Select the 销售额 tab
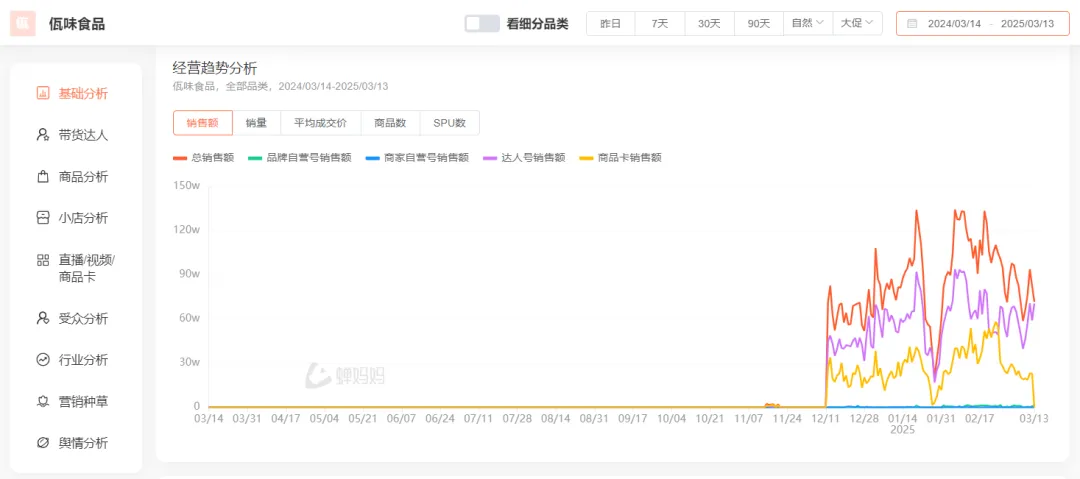 [x=202, y=123]
